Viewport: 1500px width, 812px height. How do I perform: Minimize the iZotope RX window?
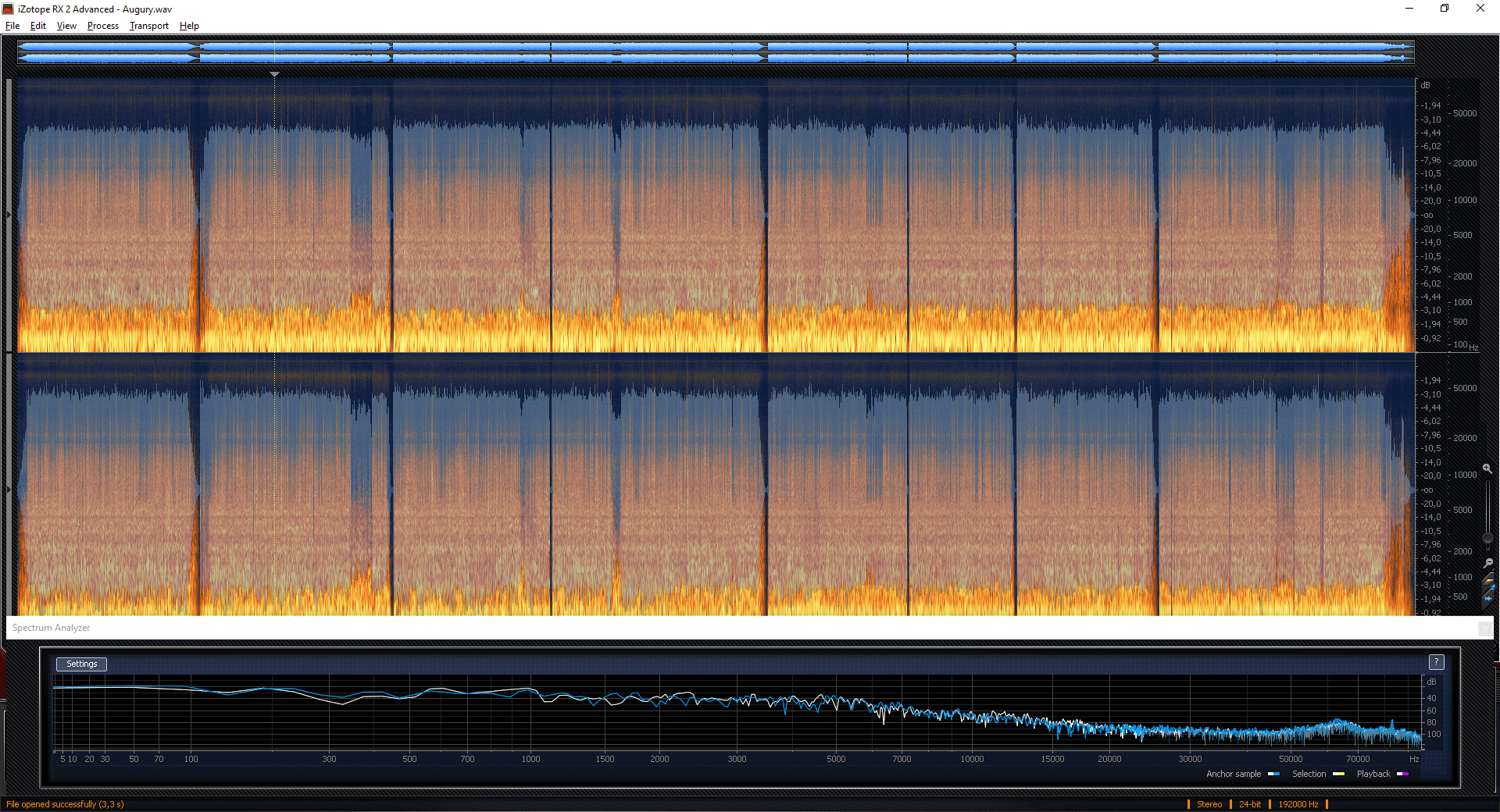click(1409, 9)
